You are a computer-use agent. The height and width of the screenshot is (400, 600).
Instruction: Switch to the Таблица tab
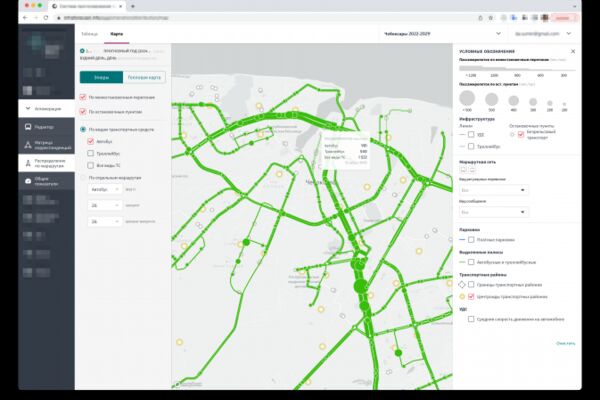pos(90,34)
